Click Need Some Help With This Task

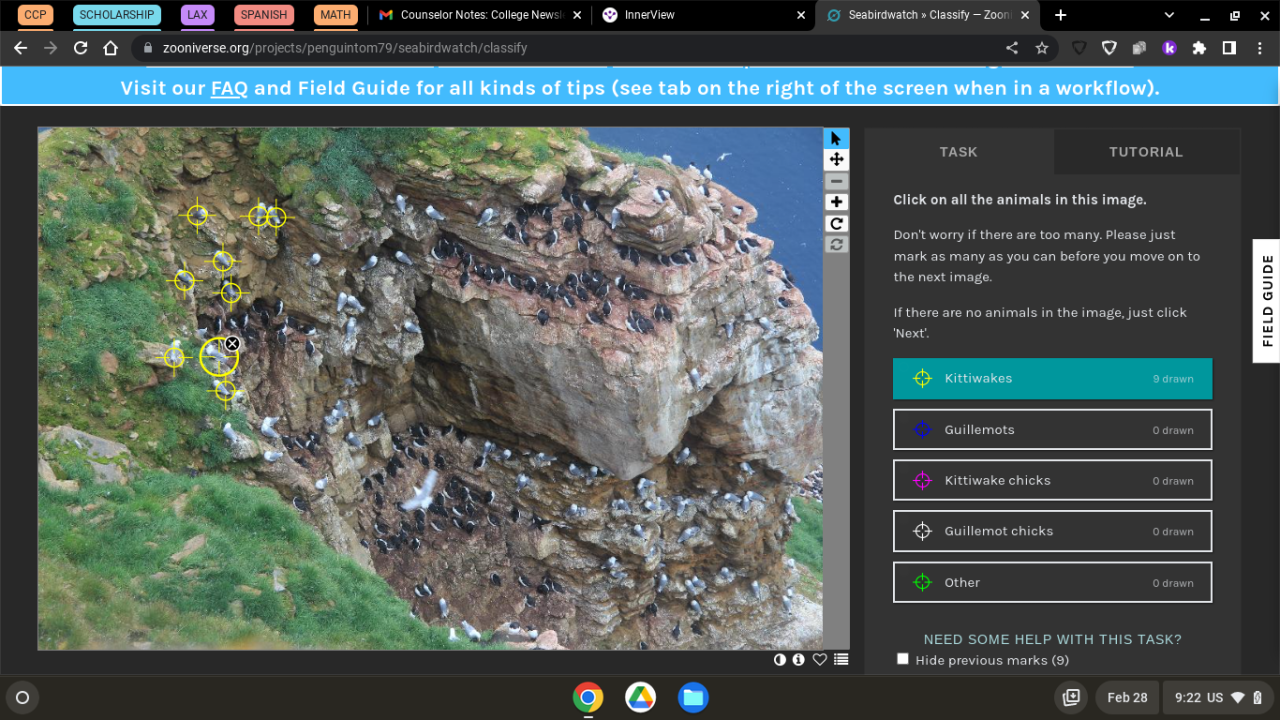[1052, 639]
